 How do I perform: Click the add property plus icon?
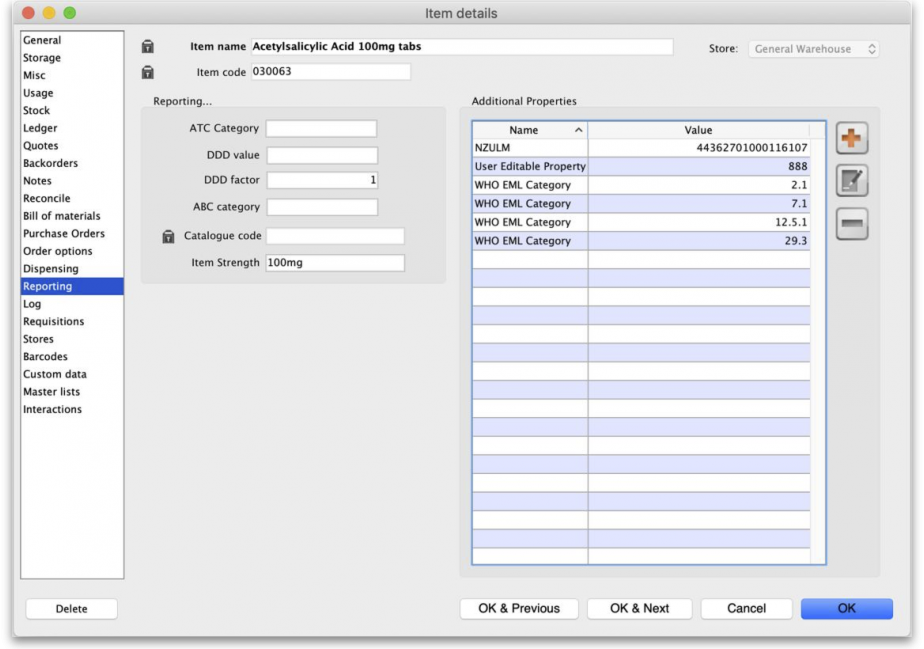click(x=851, y=138)
